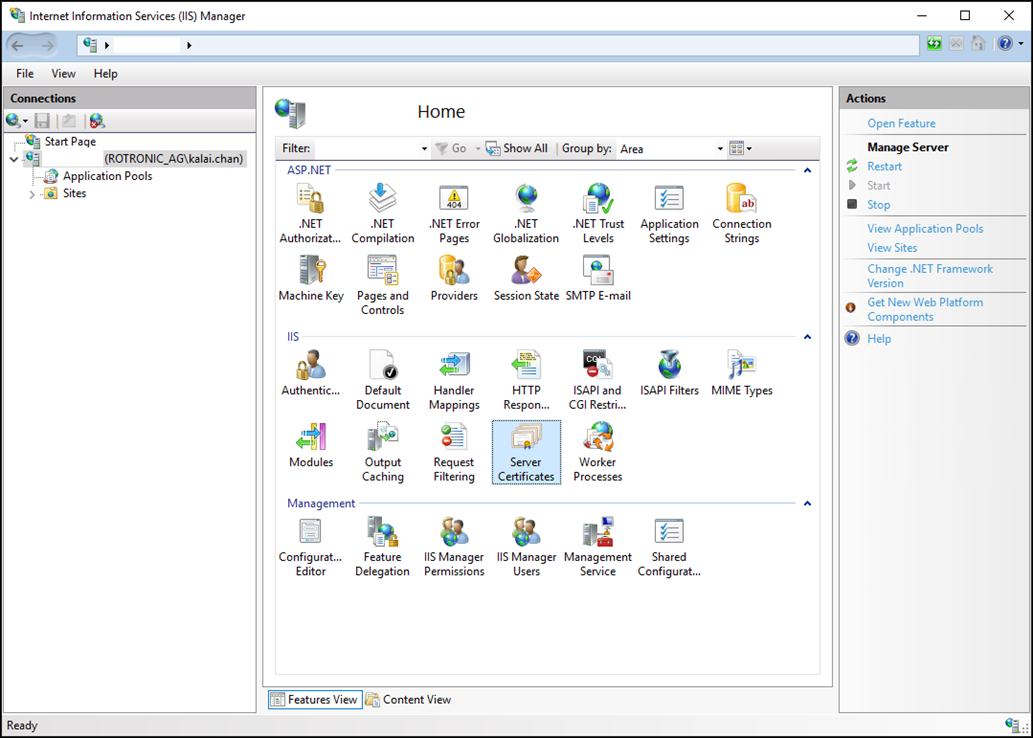Open Worker Processes feature
Viewport: 1033px width, 738px height.
[598, 452]
